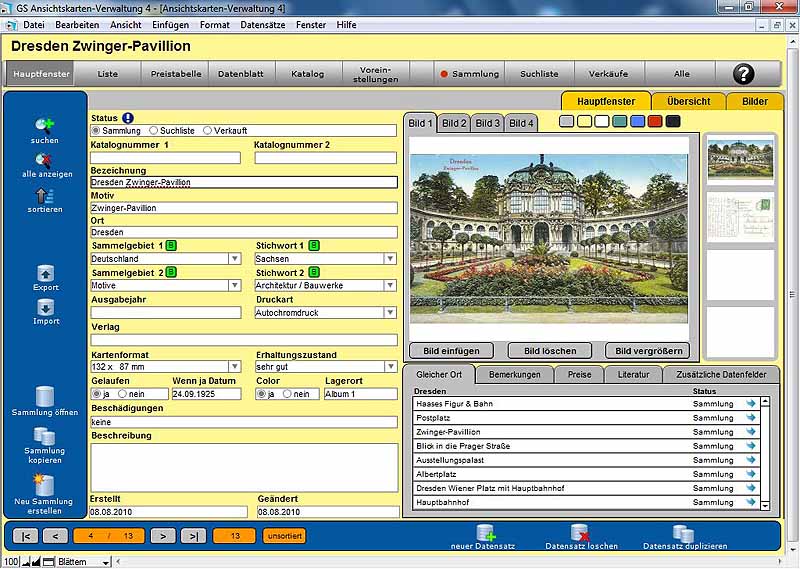Go to first record button
This screenshot has width=800, height=569.
tap(26, 536)
